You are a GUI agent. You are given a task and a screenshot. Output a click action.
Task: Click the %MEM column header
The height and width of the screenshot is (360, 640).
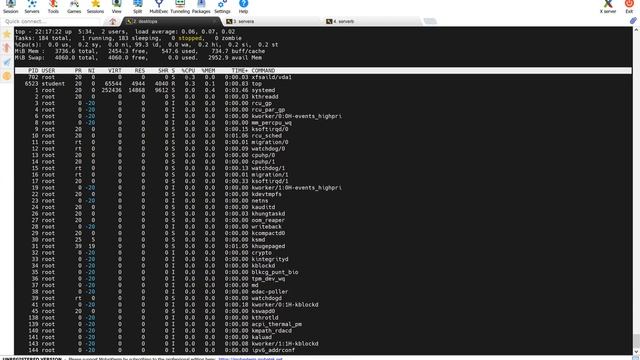(208, 71)
